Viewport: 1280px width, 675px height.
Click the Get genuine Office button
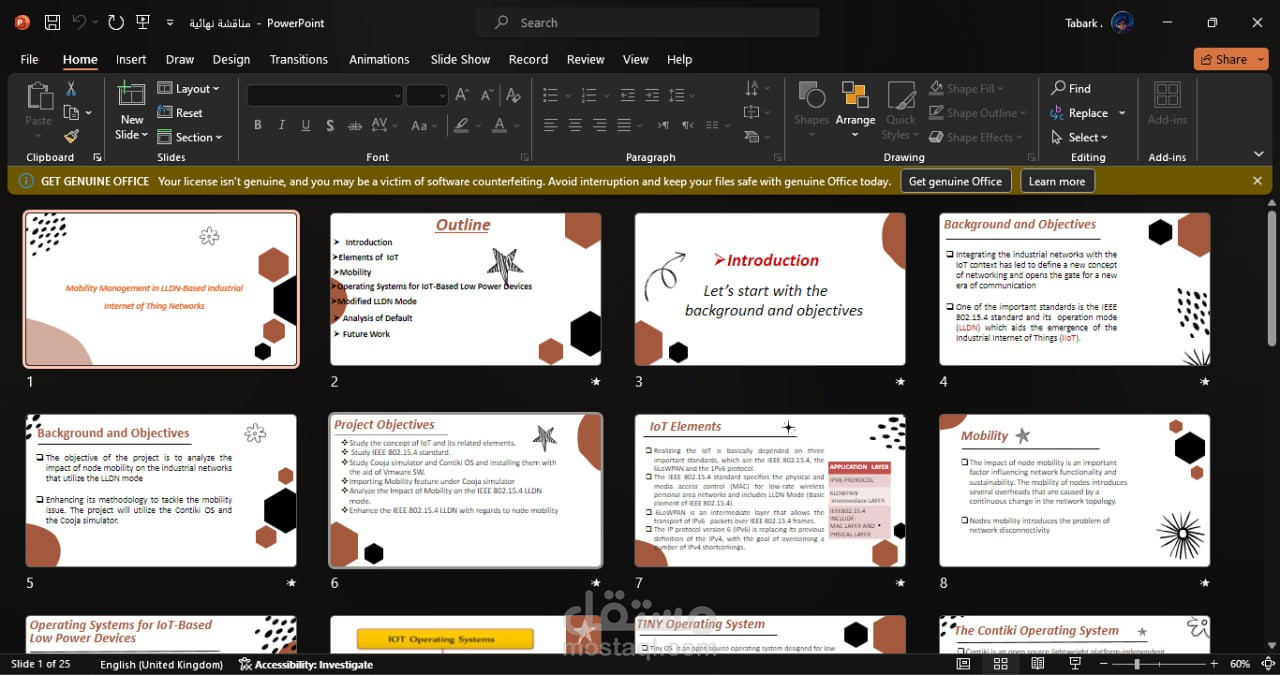(955, 181)
